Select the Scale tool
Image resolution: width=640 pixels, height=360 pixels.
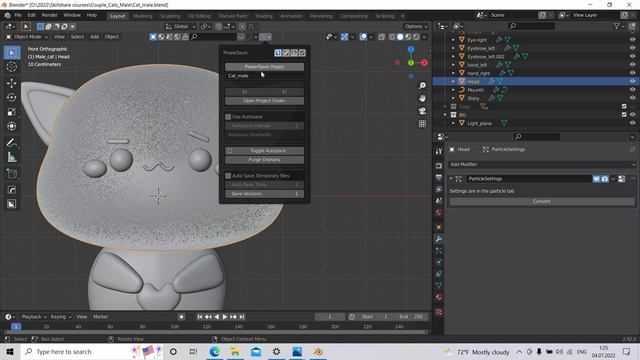(x=12, y=112)
